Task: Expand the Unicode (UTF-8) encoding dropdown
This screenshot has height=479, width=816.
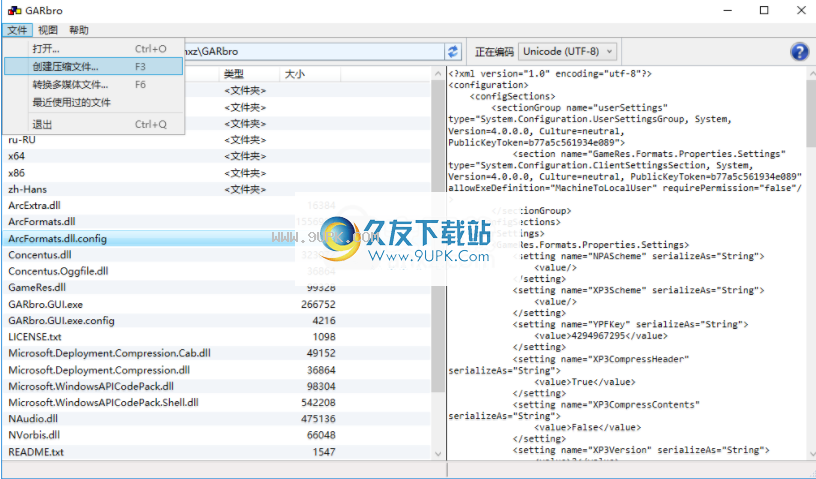Action: click(x=568, y=52)
